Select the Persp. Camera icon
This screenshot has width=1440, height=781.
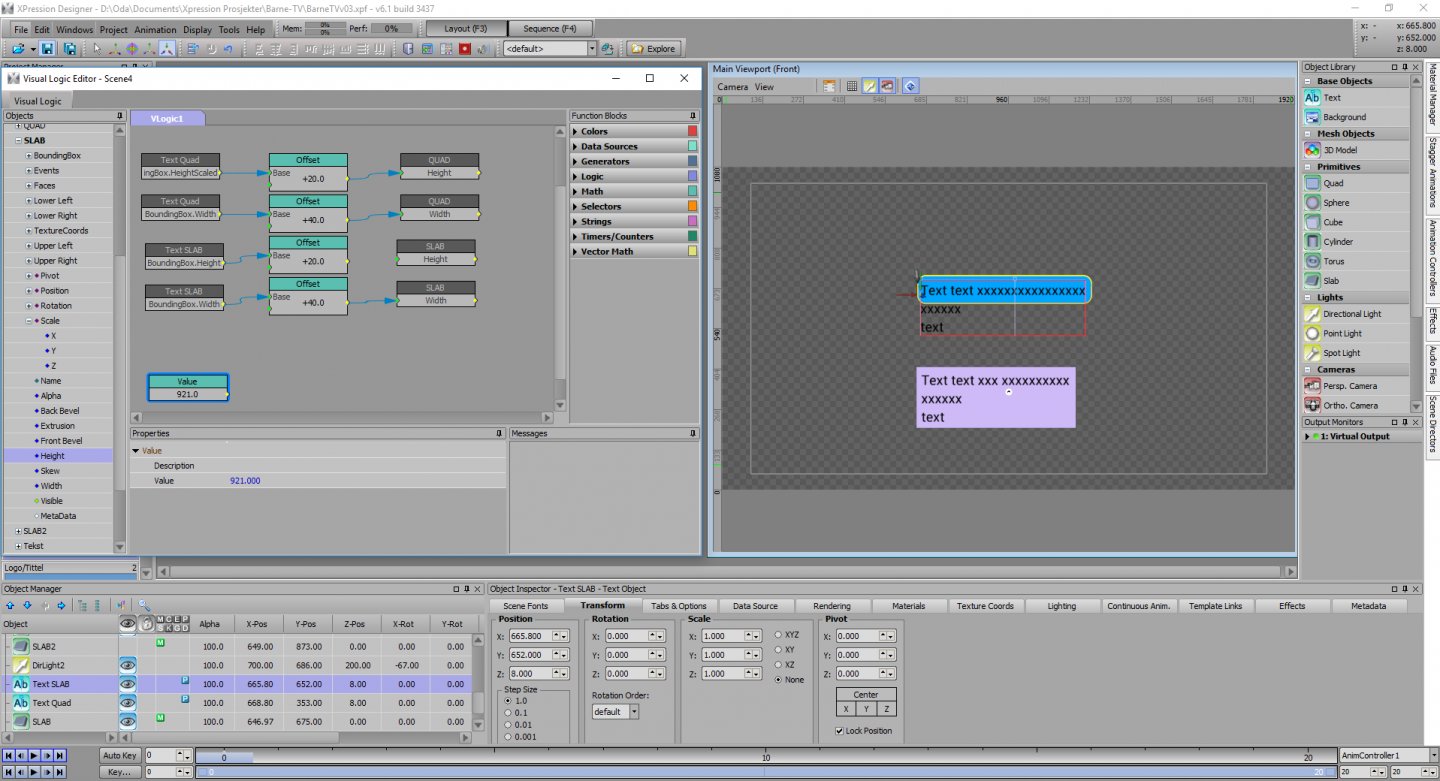(x=1313, y=386)
